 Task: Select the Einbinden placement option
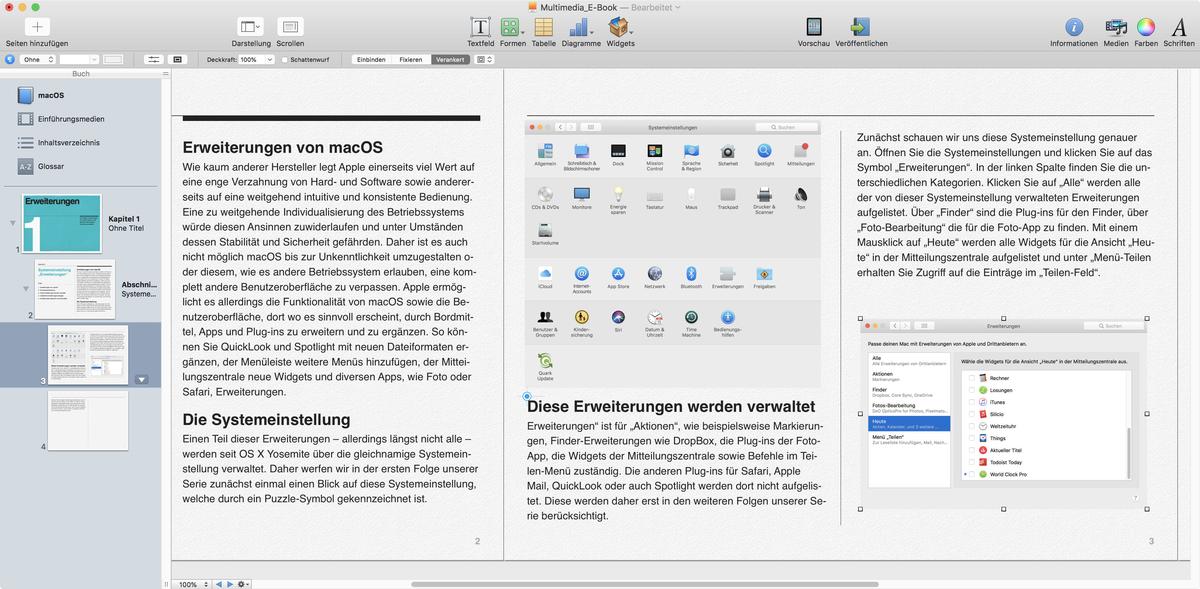tap(371, 59)
